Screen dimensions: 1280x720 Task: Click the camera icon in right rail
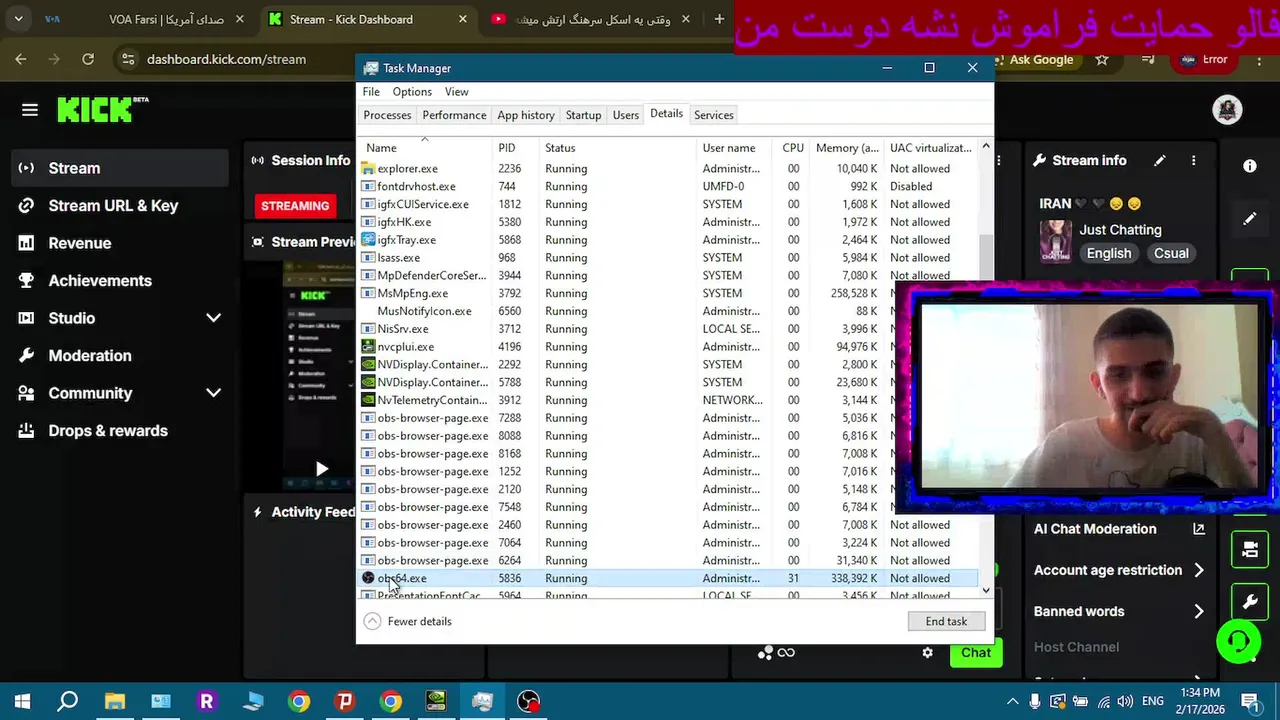(1249, 549)
